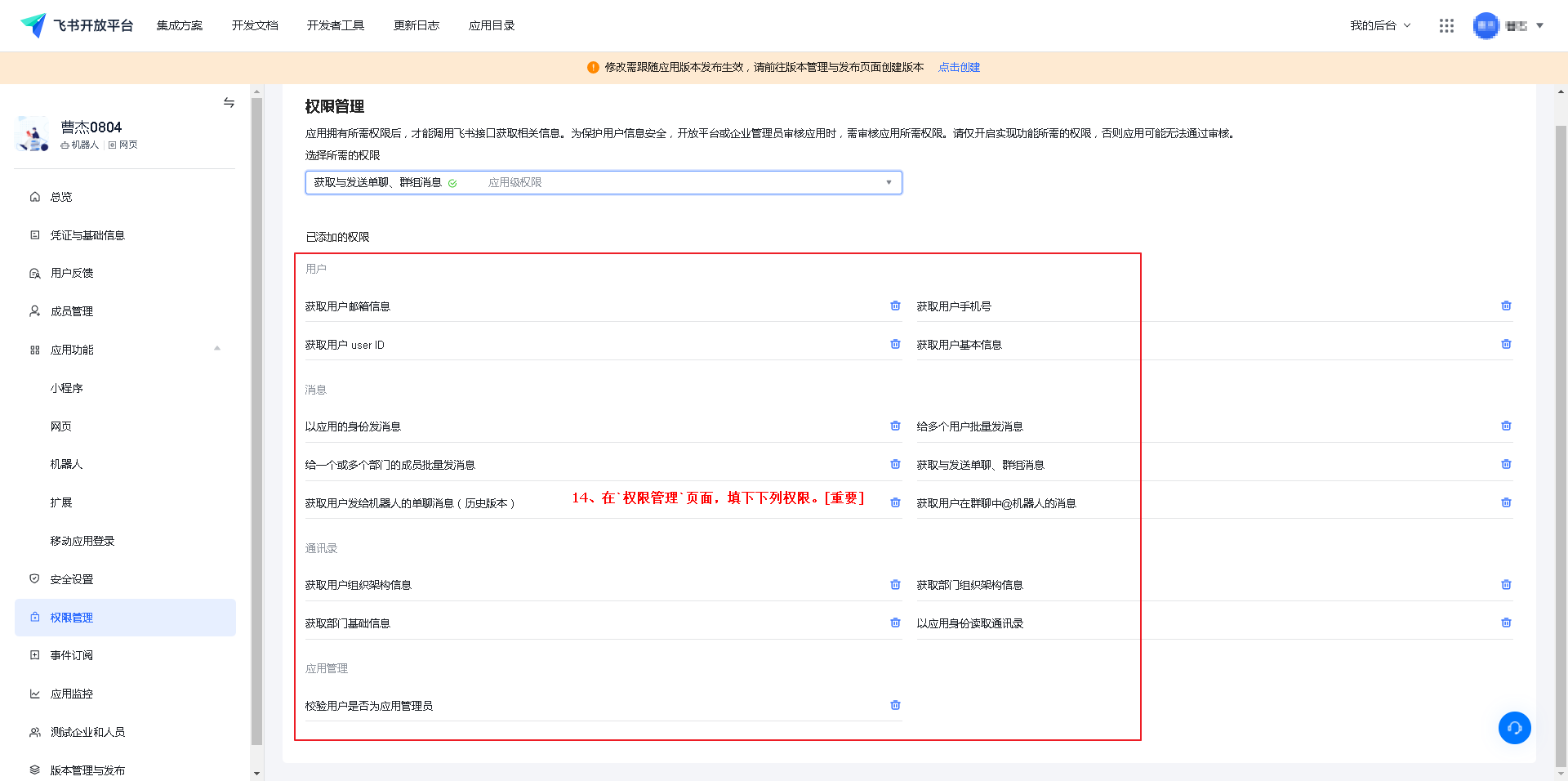This screenshot has height=781, width=1568.
Task: Expand the 我的后台 dropdown
Action: tap(1379, 25)
